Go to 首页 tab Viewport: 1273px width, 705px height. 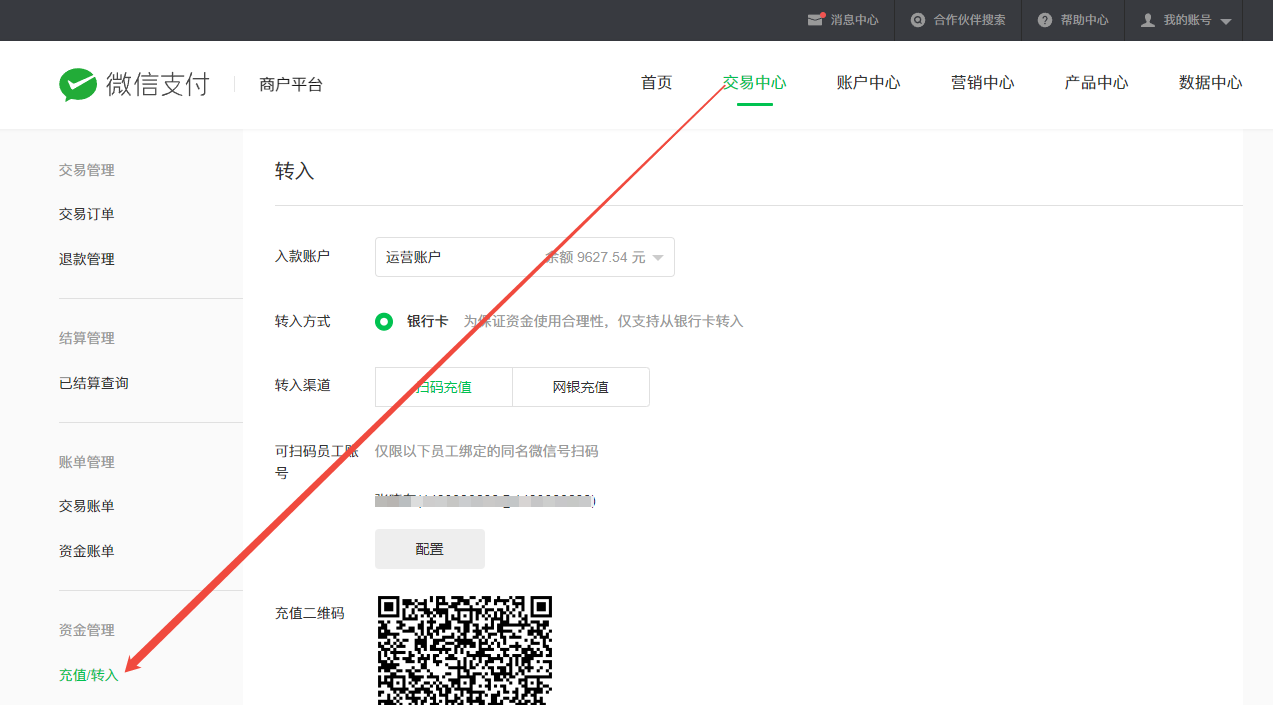pos(657,83)
